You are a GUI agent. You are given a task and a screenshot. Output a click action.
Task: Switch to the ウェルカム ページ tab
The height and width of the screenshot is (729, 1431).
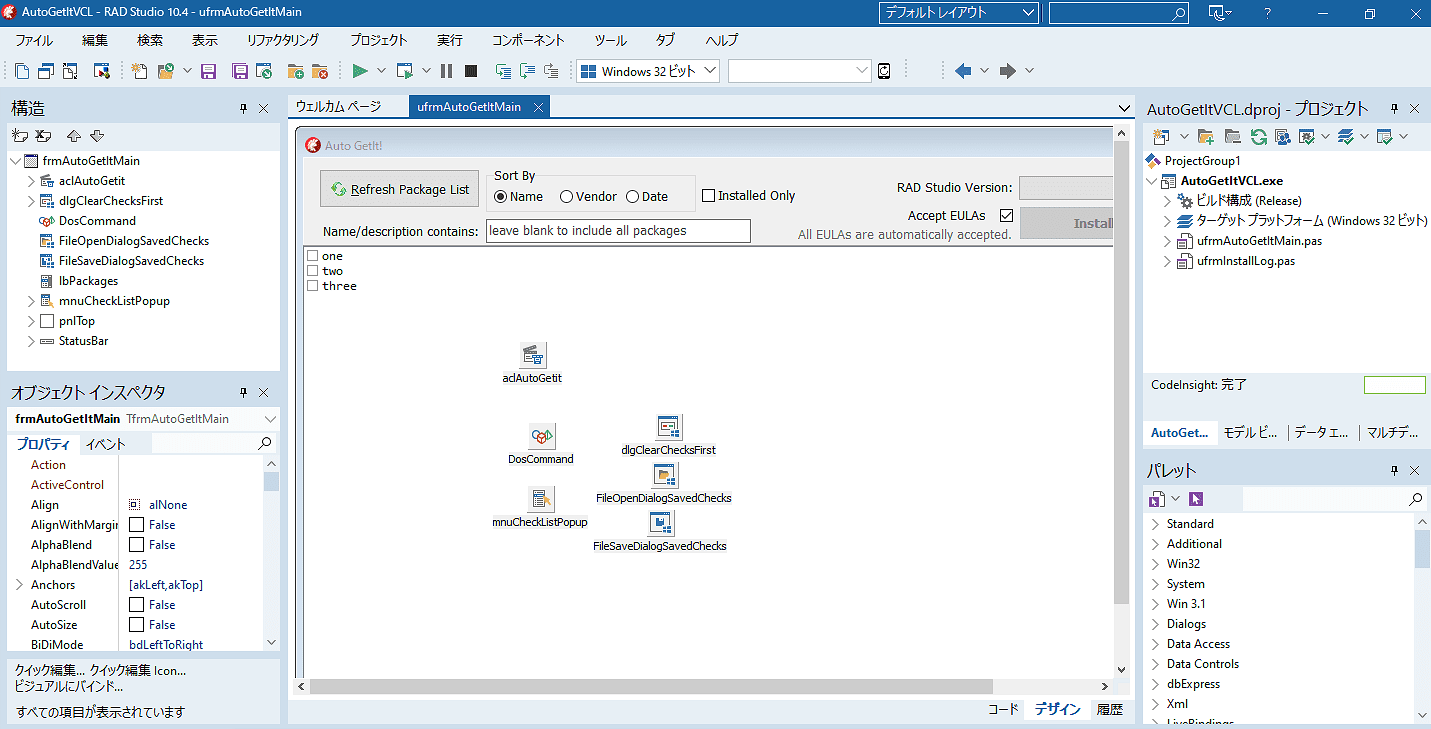[338, 107]
